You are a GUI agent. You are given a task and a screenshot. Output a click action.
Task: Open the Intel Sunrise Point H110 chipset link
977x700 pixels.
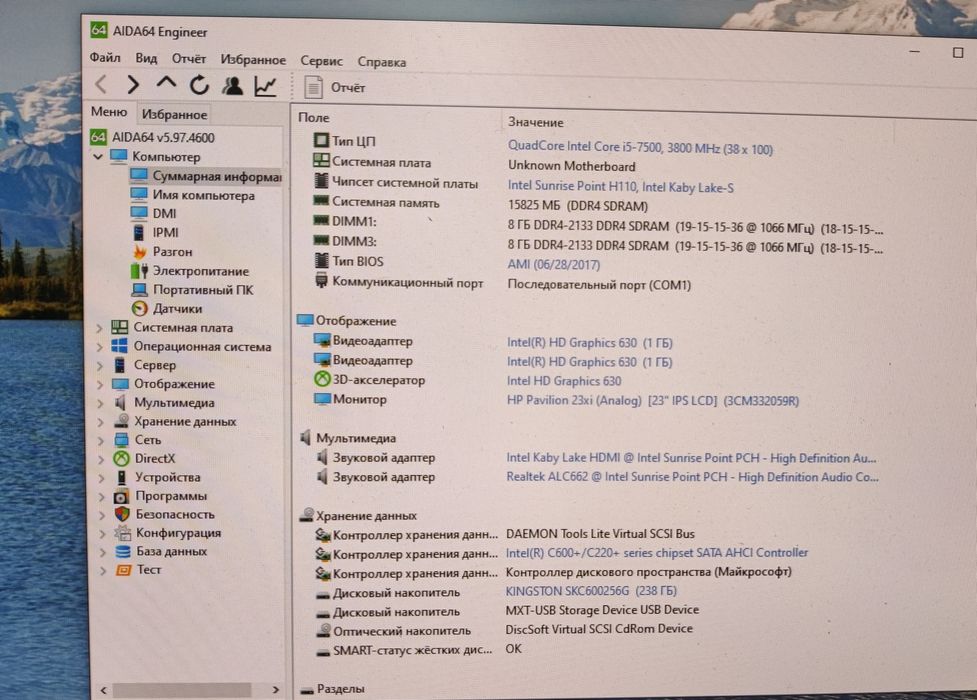coord(620,186)
